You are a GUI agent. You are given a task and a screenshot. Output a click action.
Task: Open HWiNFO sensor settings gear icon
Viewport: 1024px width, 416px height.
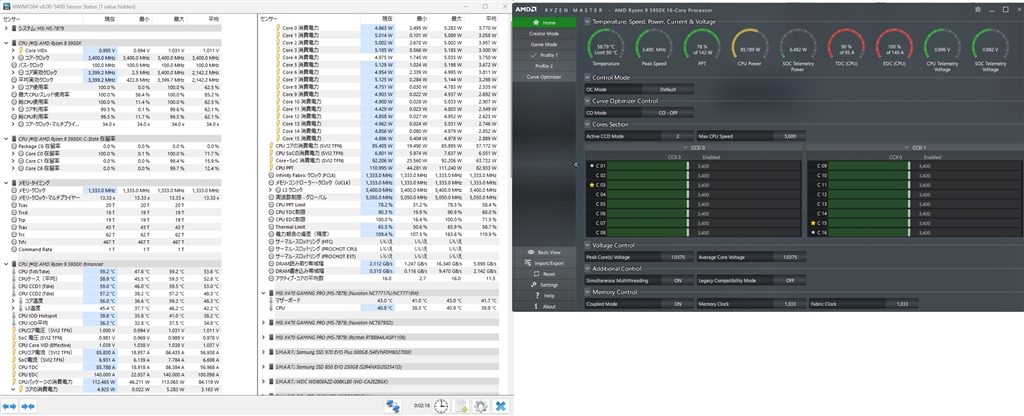point(481,406)
